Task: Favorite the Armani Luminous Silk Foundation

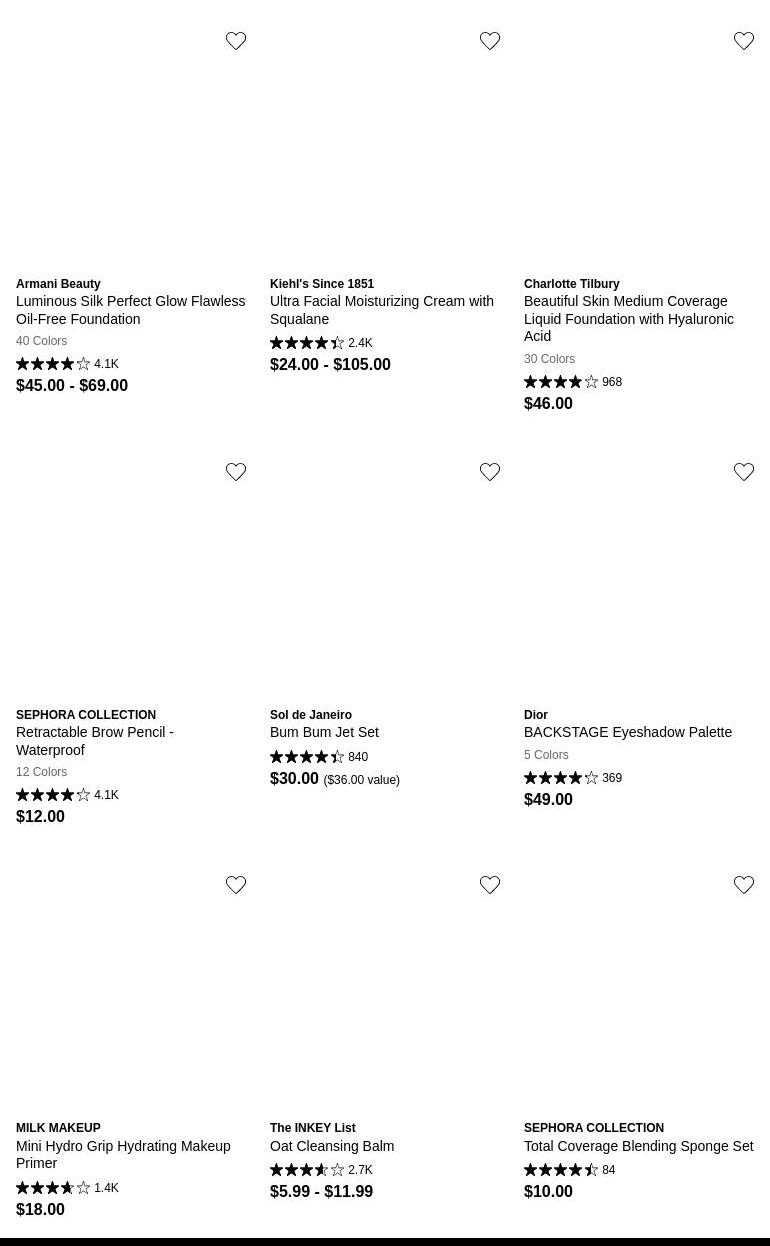Action: pyautogui.click(x=236, y=41)
